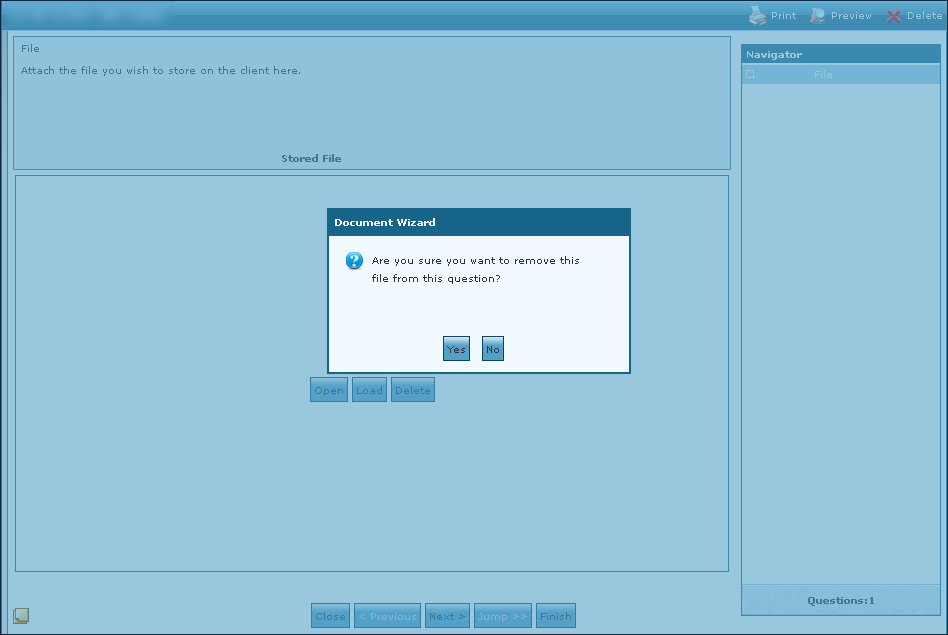Open the notes icon at bottom-left
The width and height of the screenshot is (948, 635).
pos(21,615)
